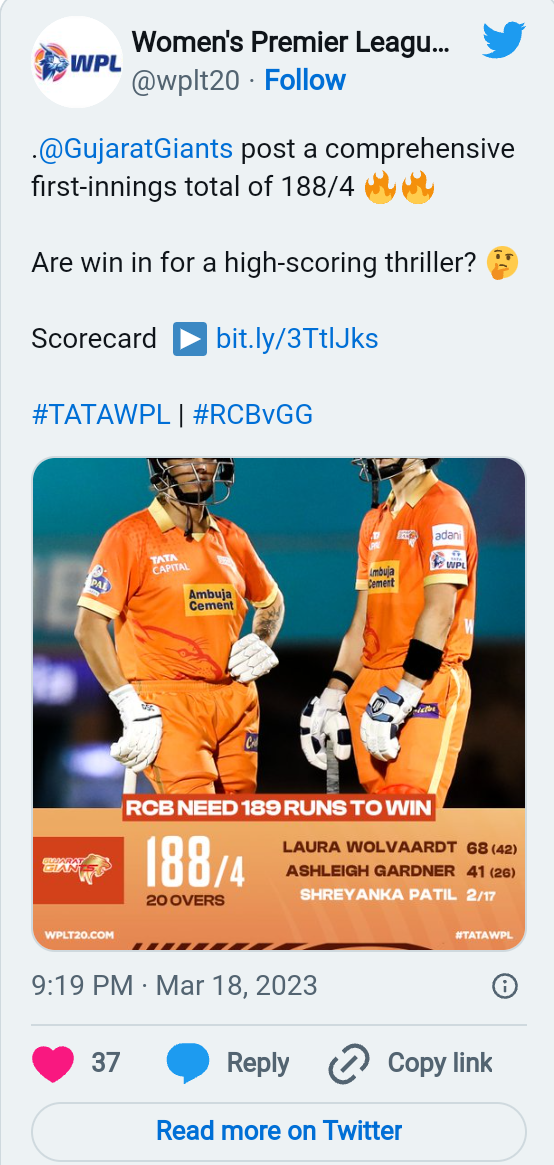Open the Twitter bird logo
This screenshot has height=1165, width=554.
click(x=504, y=40)
